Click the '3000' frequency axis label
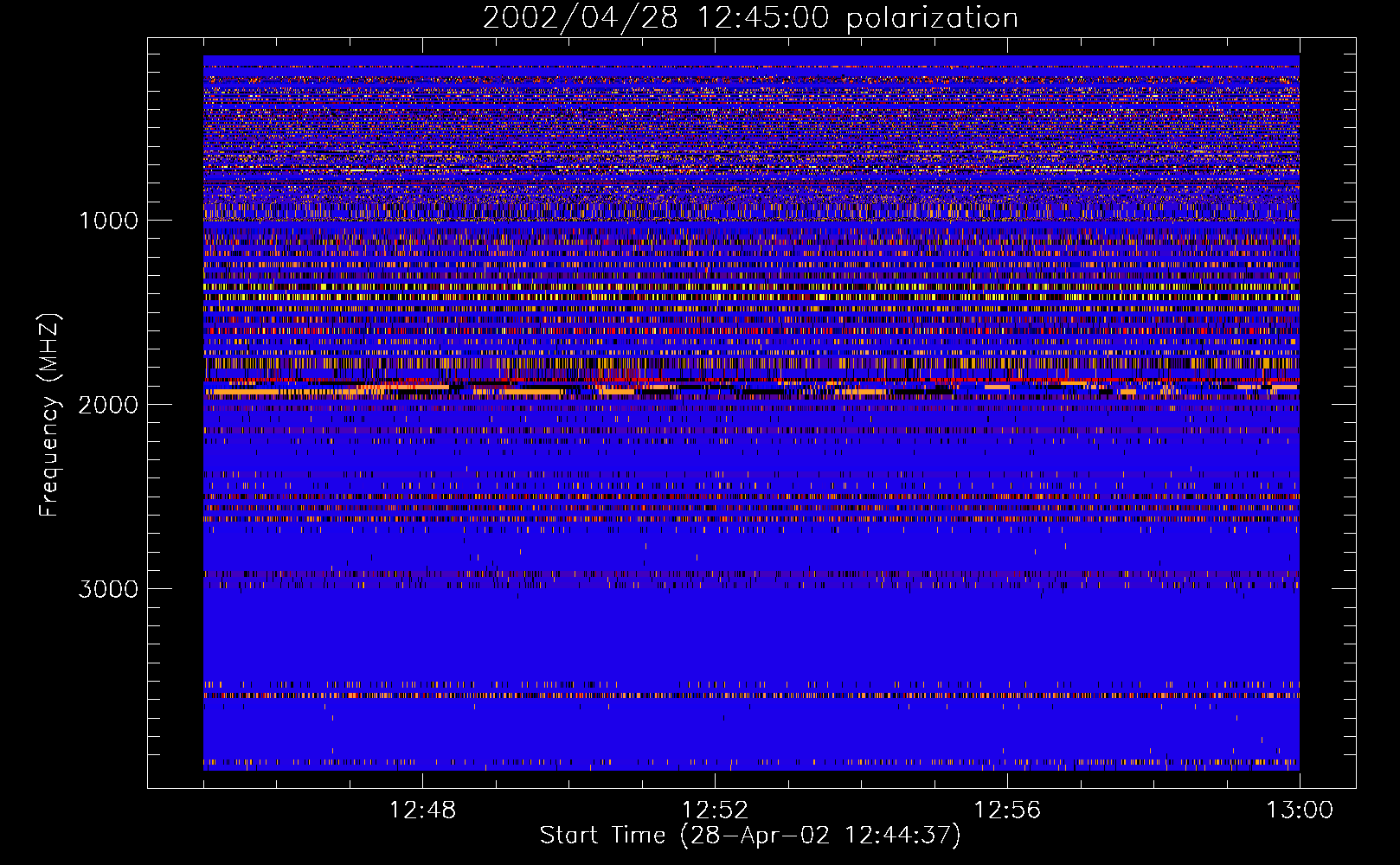Viewport: 1400px width, 865px height. click(x=108, y=589)
